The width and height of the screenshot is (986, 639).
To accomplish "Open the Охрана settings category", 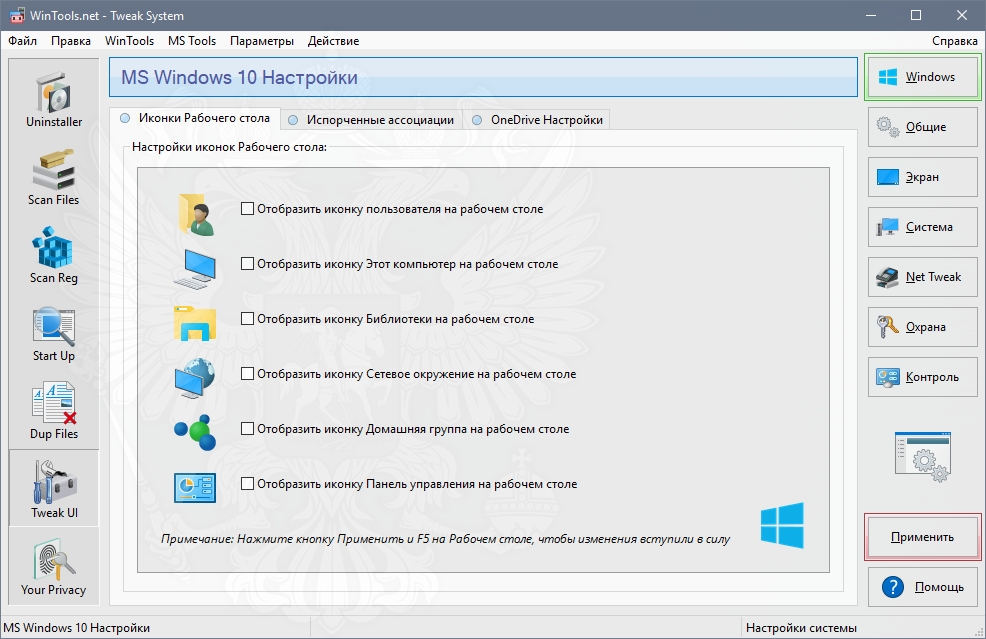I will tap(922, 327).
